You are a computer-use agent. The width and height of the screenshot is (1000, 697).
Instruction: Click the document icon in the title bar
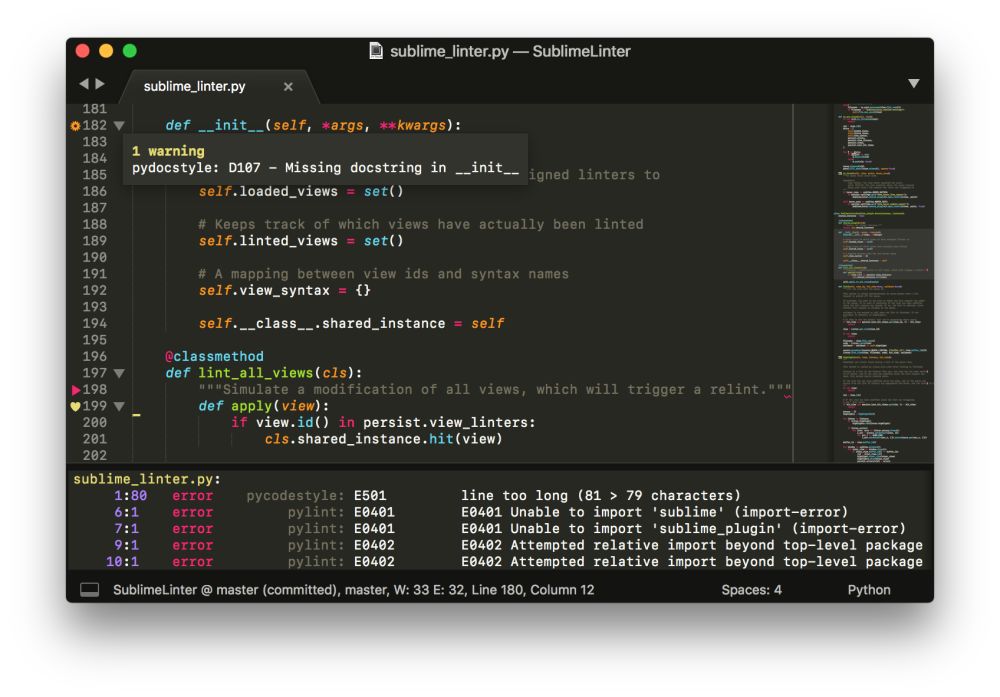tap(376, 51)
